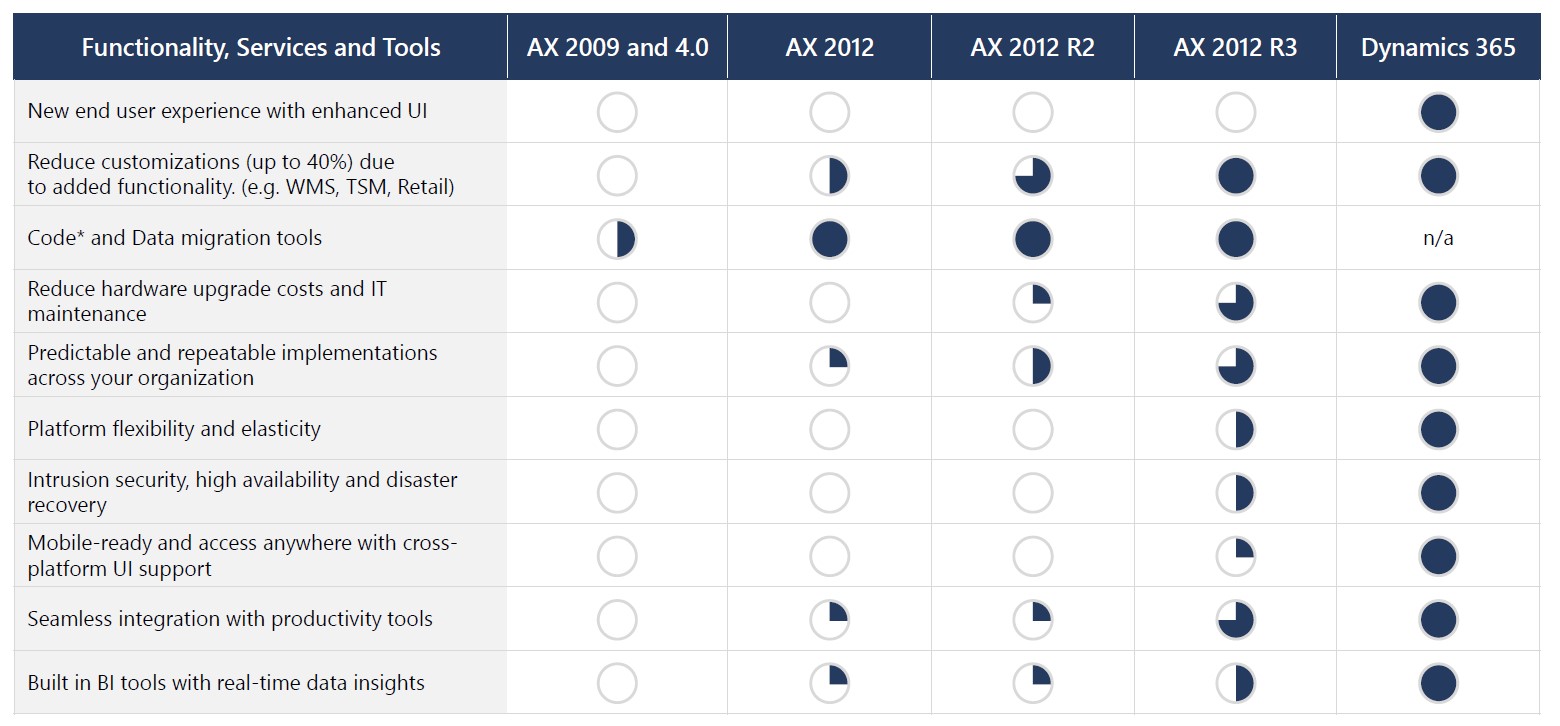Image resolution: width=1560 pixels, height=726 pixels.
Task: Click the AX 2009 and 4.0 header
Action: (617, 47)
